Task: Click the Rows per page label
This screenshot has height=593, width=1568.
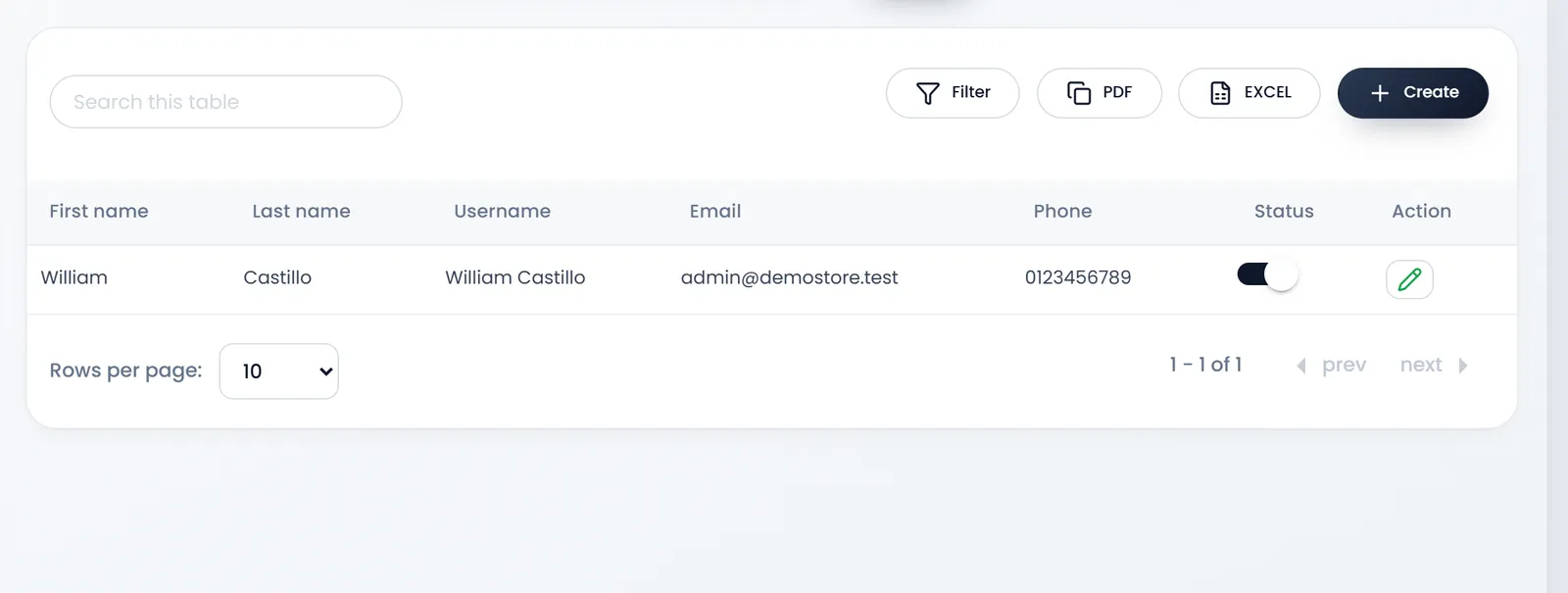Action: click(125, 371)
